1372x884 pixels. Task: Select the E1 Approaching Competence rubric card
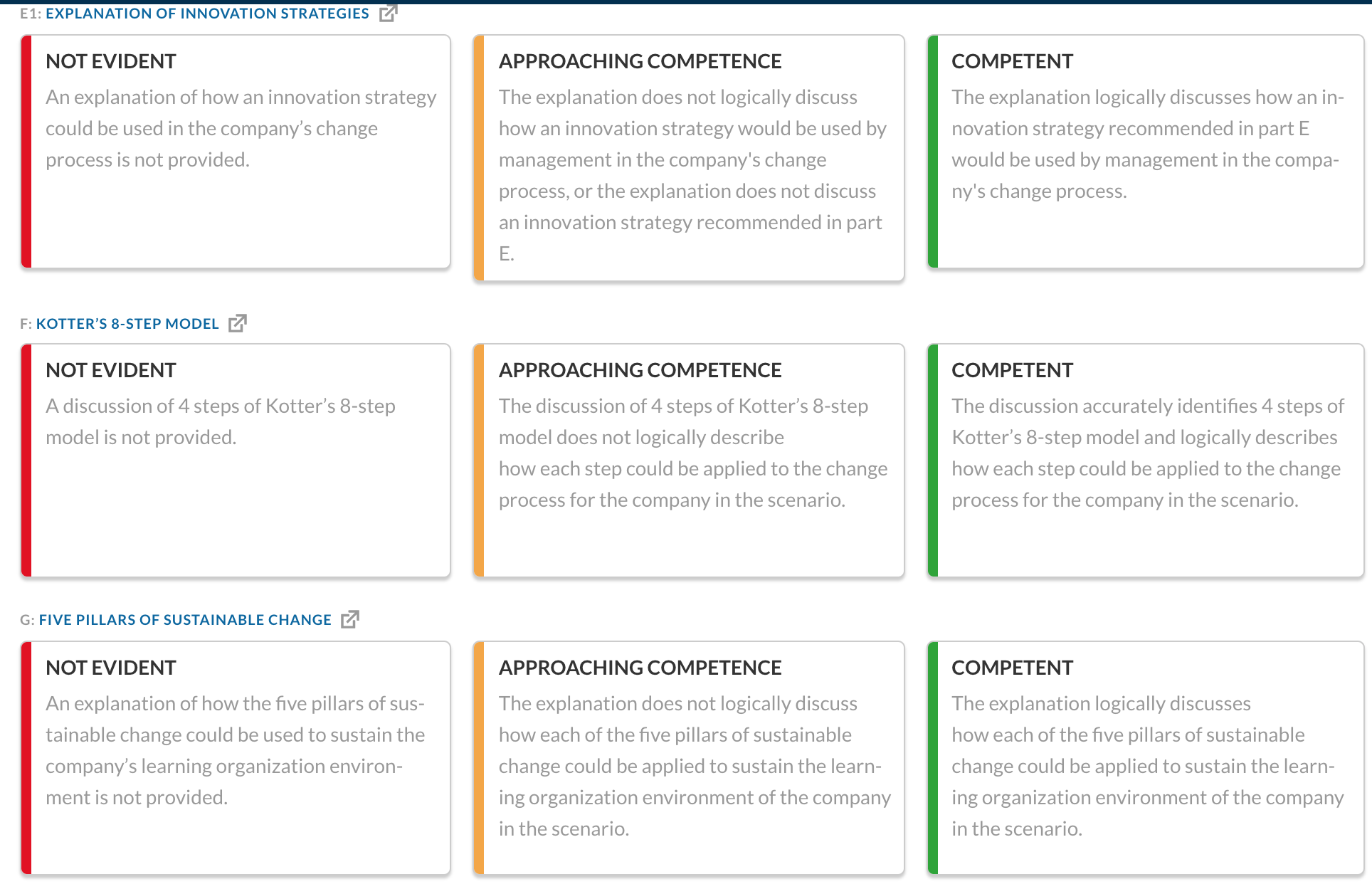(689, 158)
